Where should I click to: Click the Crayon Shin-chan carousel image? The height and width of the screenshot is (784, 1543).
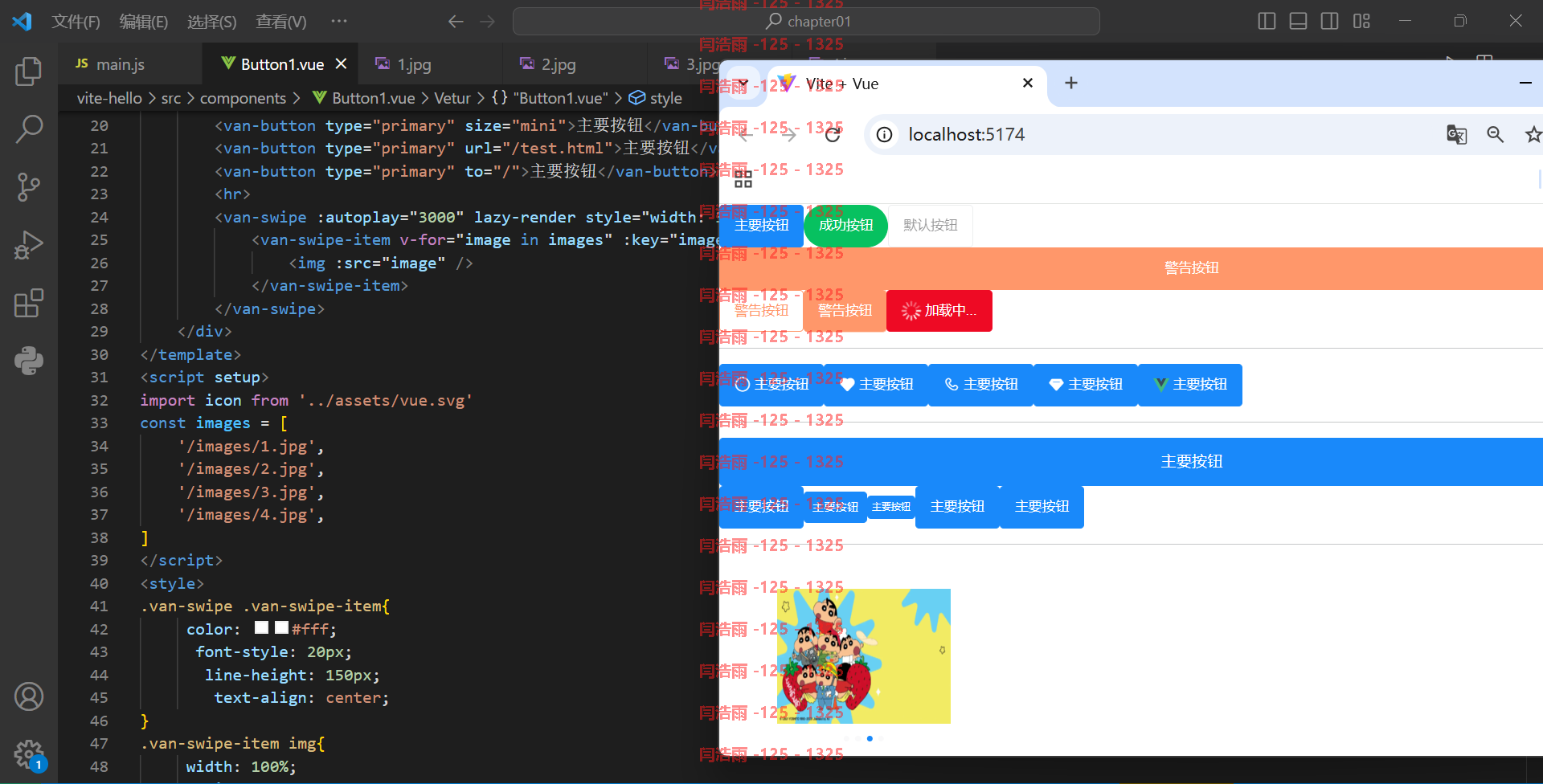(x=864, y=656)
